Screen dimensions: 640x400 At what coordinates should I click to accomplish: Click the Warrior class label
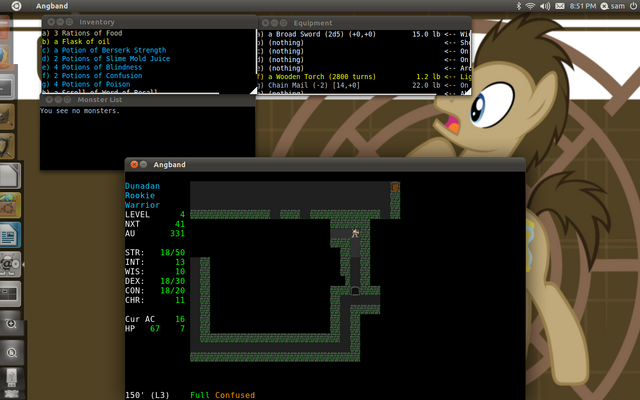pos(142,205)
